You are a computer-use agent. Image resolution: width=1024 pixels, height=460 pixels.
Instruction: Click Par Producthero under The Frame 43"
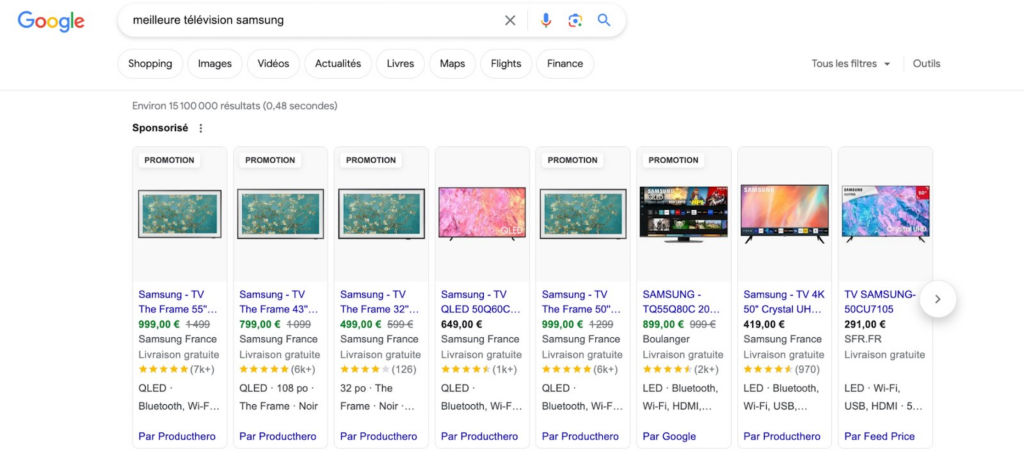pyautogui.click(x=278, y=436)
